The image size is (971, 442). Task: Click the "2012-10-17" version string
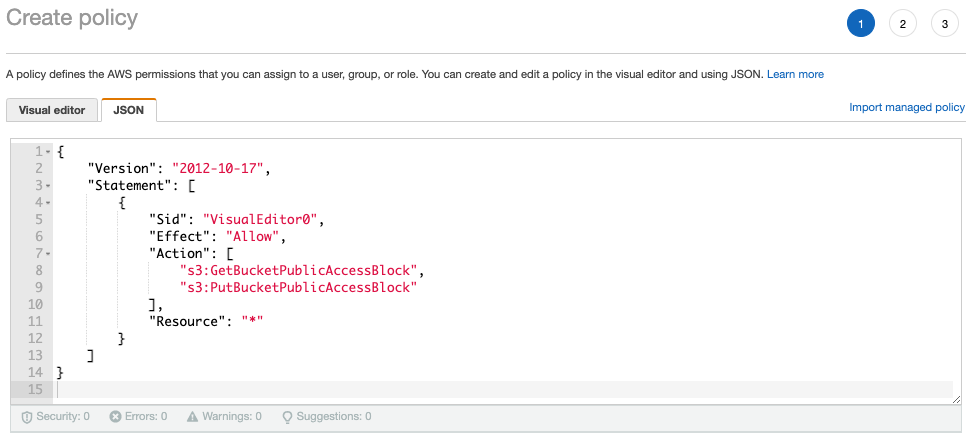(221, 168)
